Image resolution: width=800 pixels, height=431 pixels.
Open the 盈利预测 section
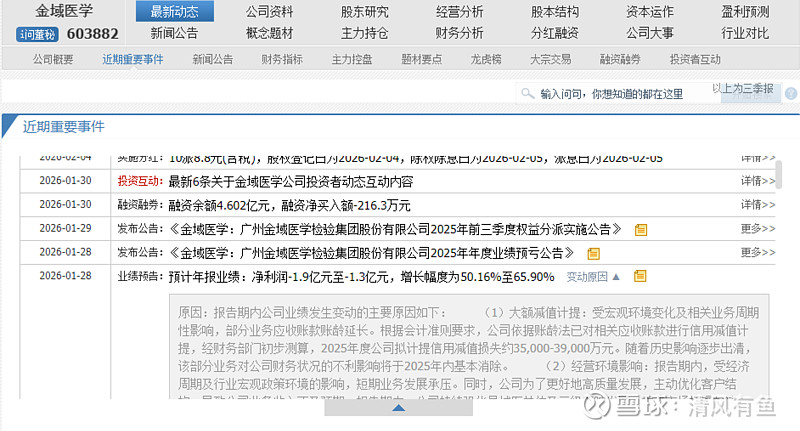[745, 11]
